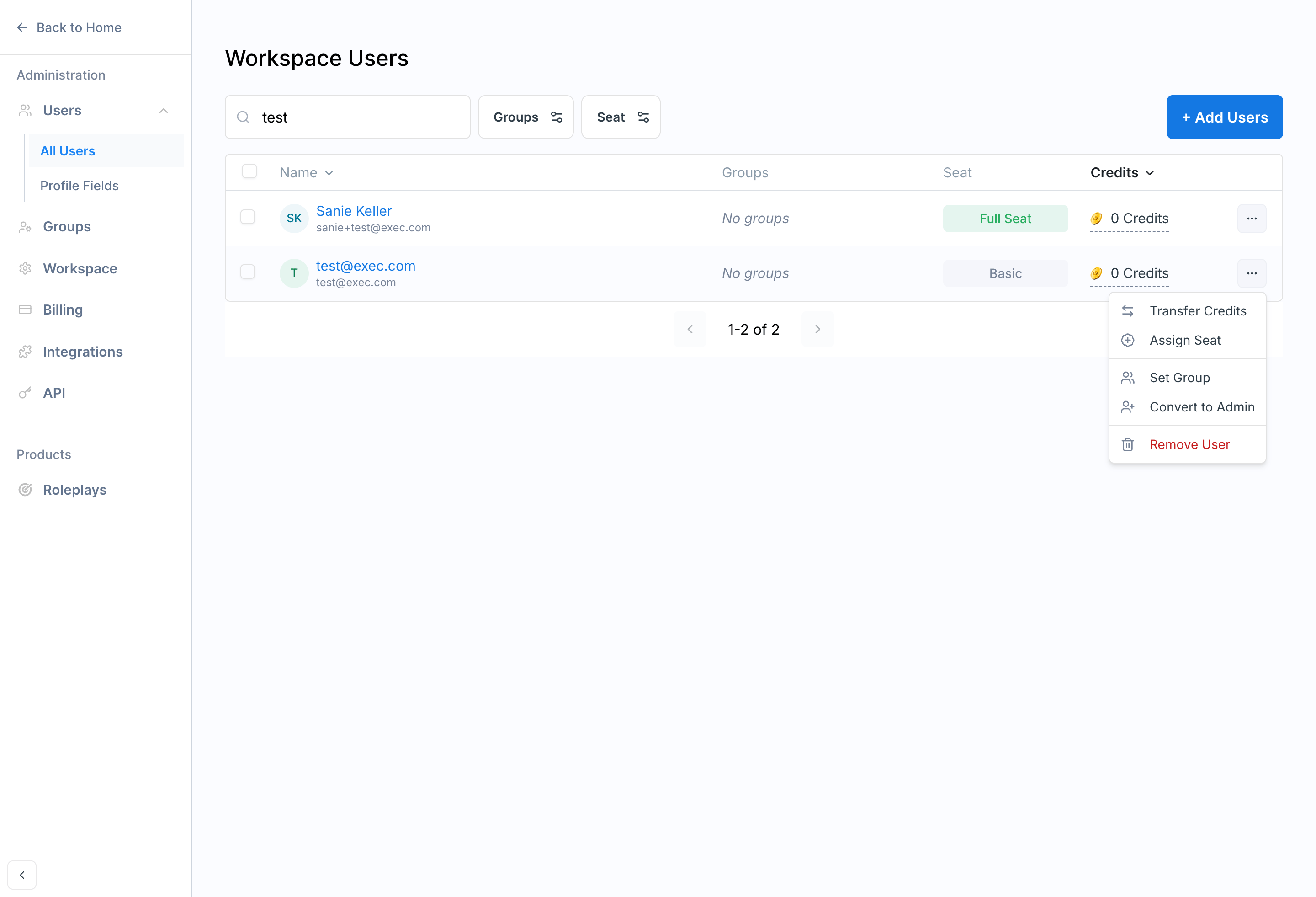Click the Convert to Admin user-plus icon
The image size is (1316, 897).
1127,407
